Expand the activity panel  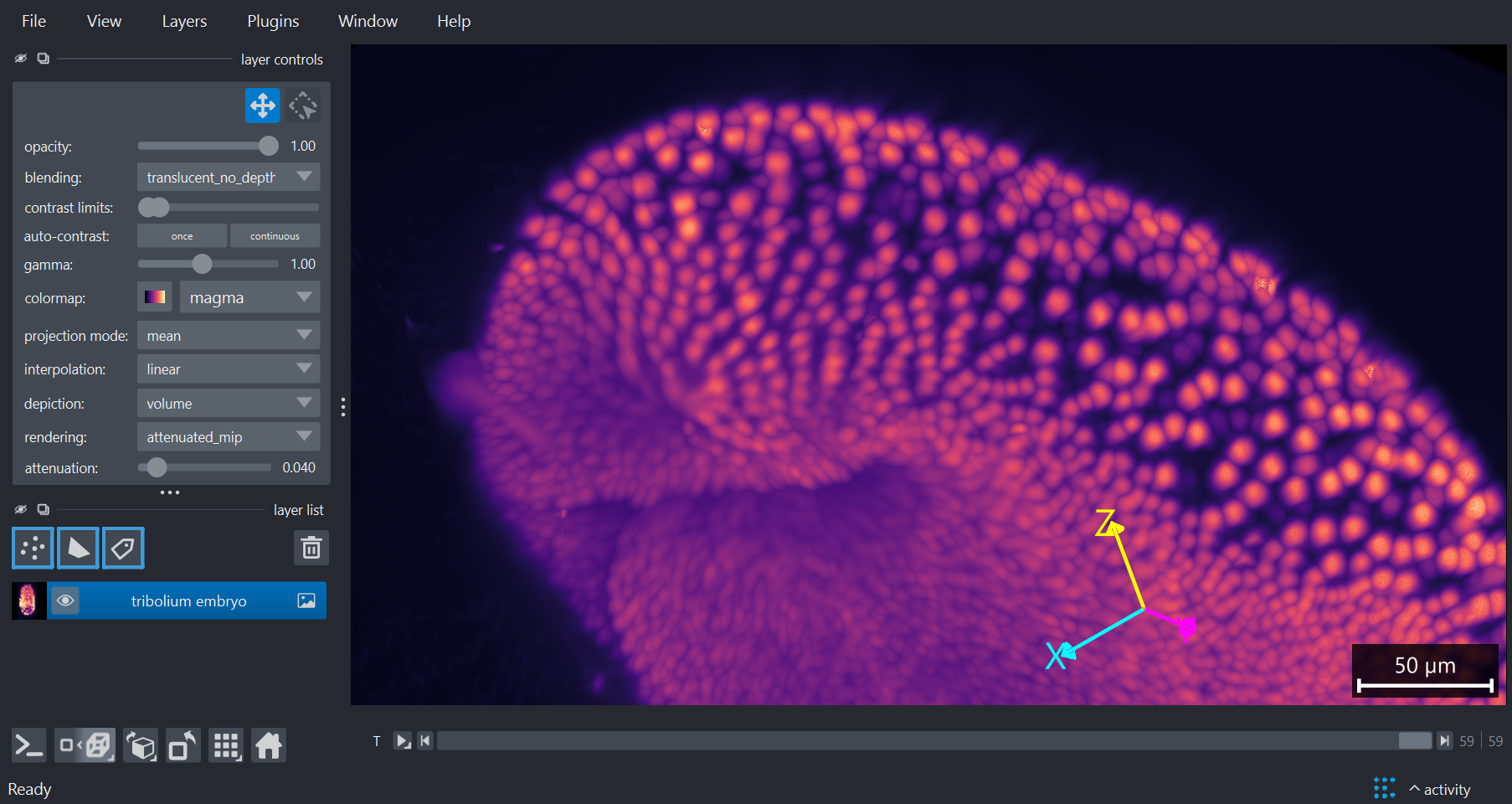[1440, 790]
